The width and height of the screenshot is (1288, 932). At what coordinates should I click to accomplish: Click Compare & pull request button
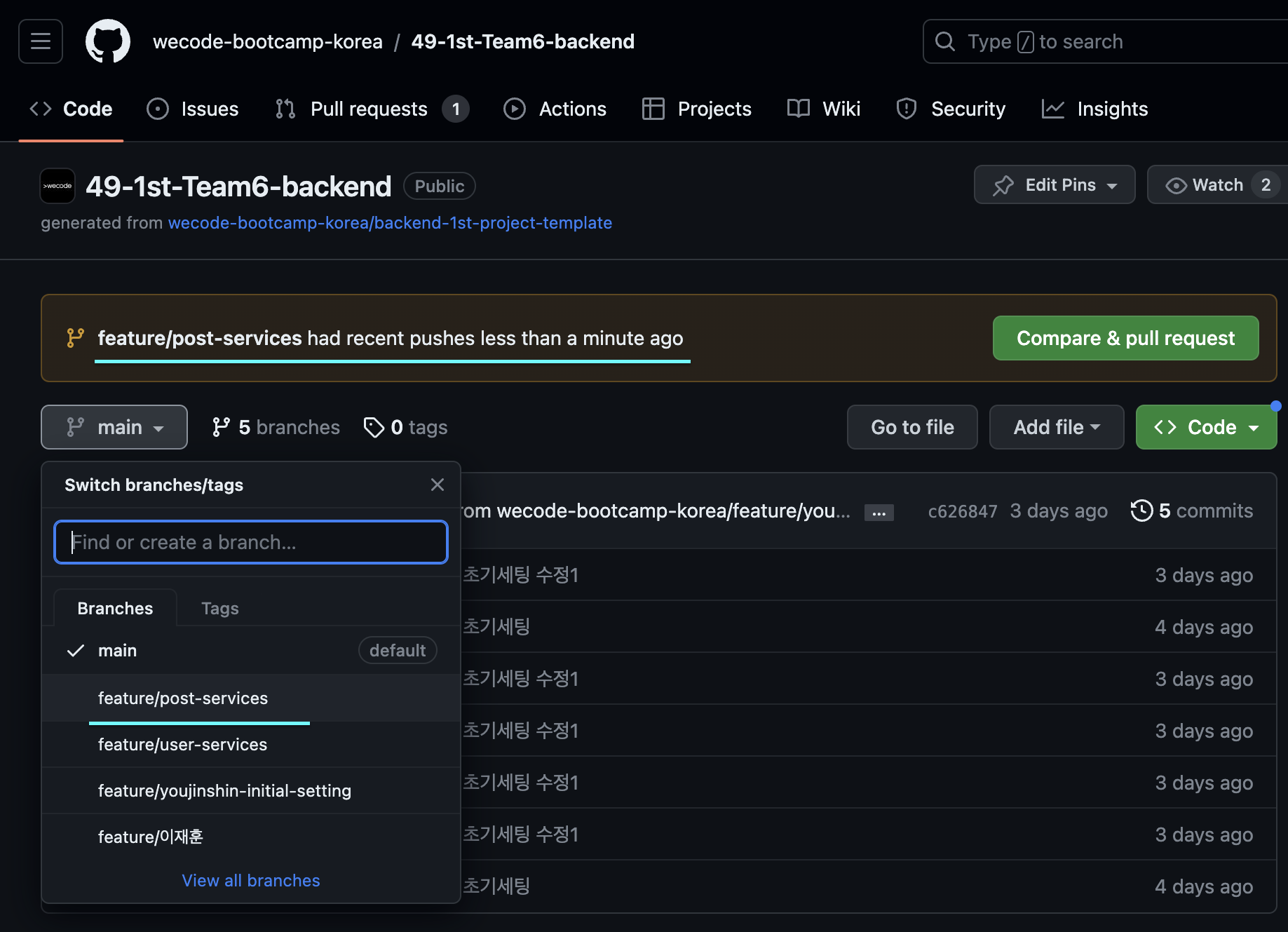tap(1125, 338)
